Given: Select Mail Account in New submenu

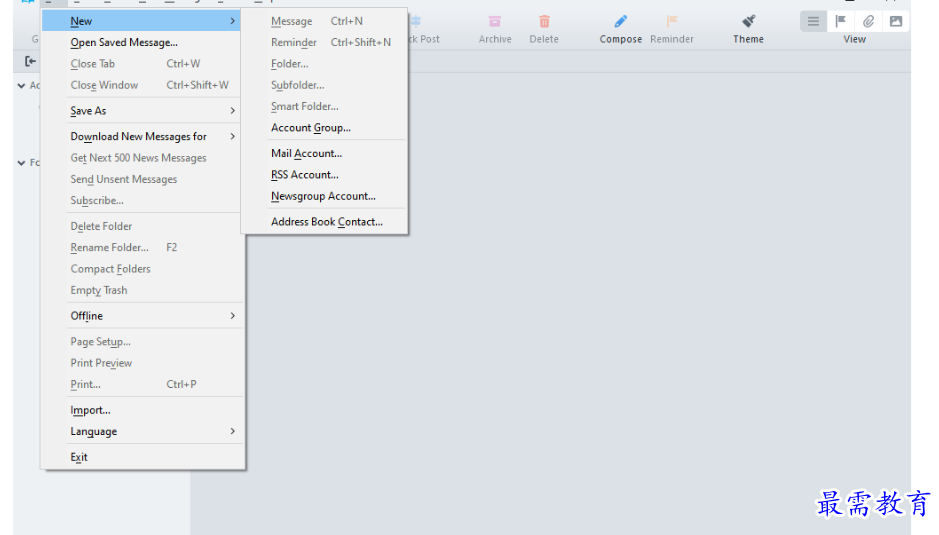Looking at the screenshot, I should 325,153.
